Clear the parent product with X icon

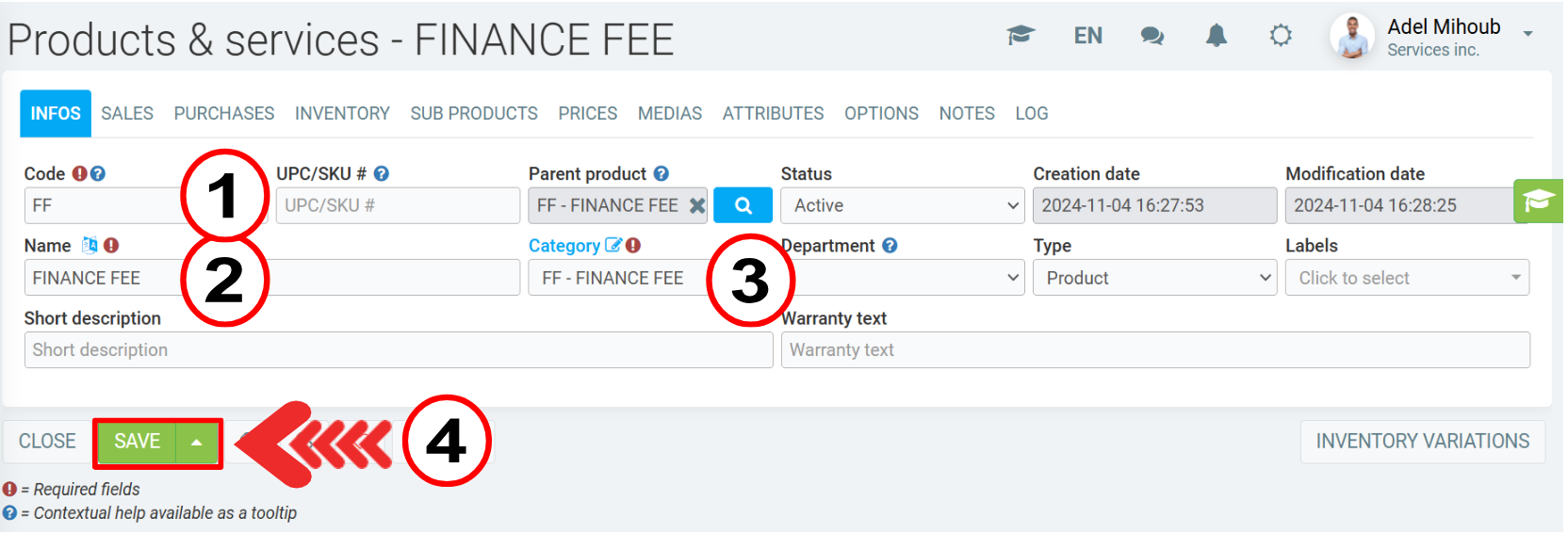click(x=697, y=205)
